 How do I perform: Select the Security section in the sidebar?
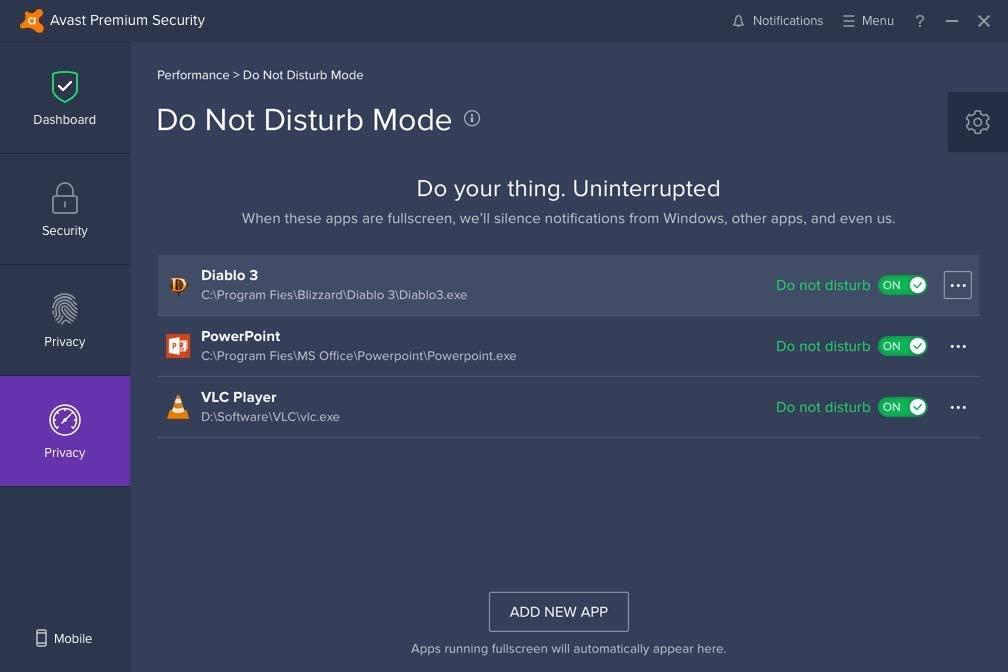pyautogui.click(x=64, y=208)
